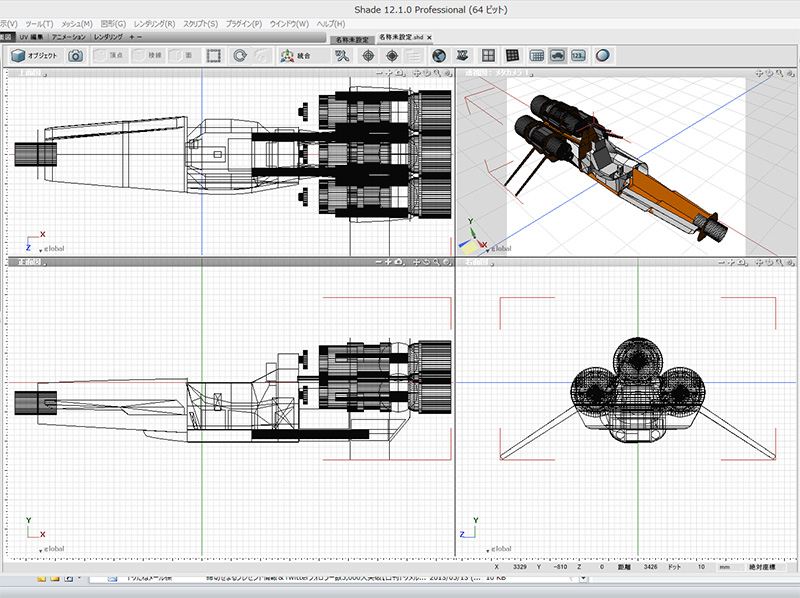Switch to the UV 編集 layout tab
The image size is (800, 598).
(x=31, y=37)
